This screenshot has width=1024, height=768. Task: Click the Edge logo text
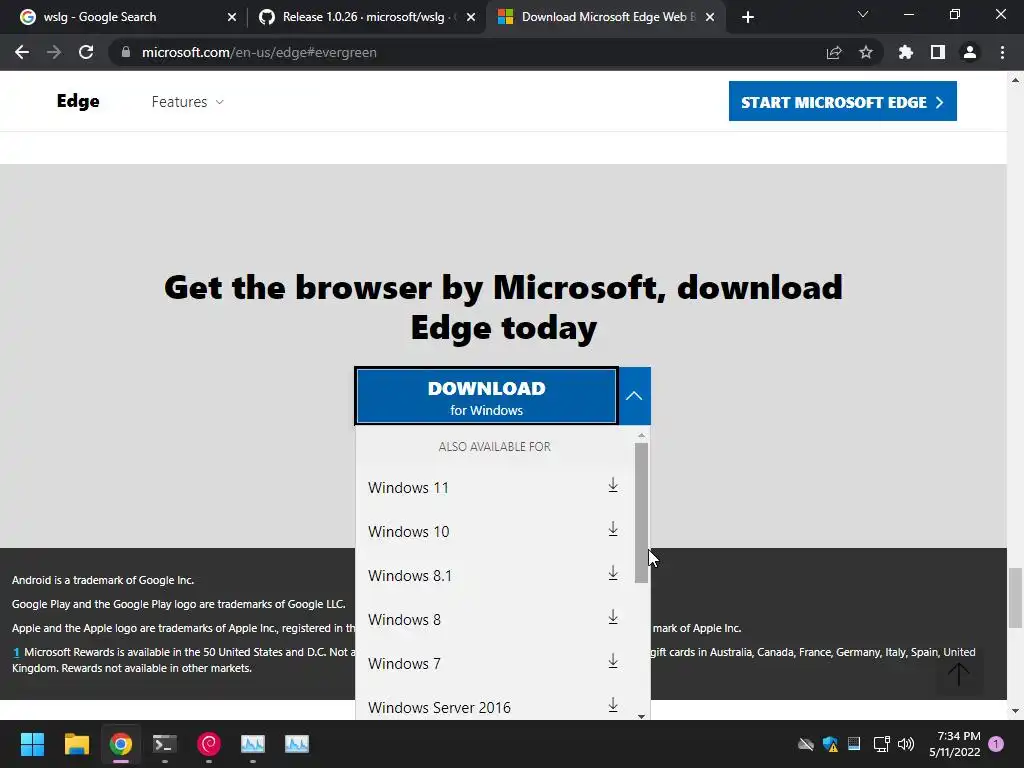pyautogui.click(x=78, y=101)
